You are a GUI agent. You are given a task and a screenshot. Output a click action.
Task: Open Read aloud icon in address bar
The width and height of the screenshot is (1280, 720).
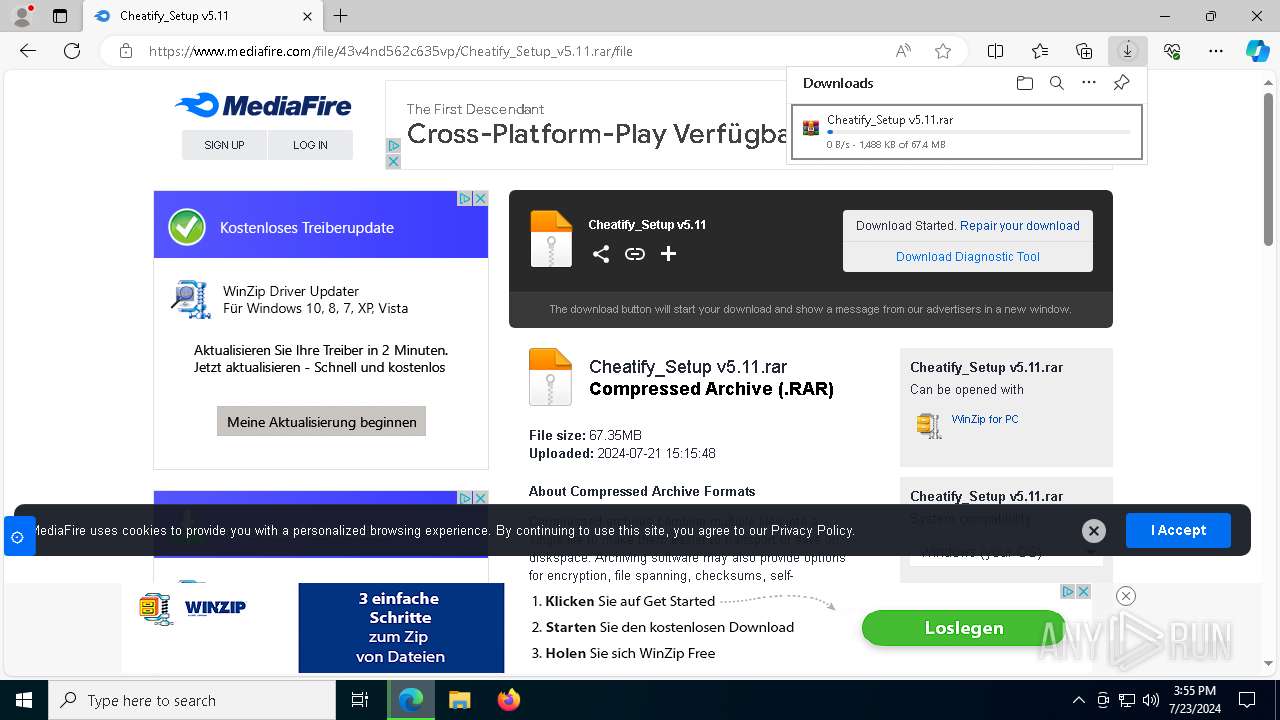[x=903, y=51]
